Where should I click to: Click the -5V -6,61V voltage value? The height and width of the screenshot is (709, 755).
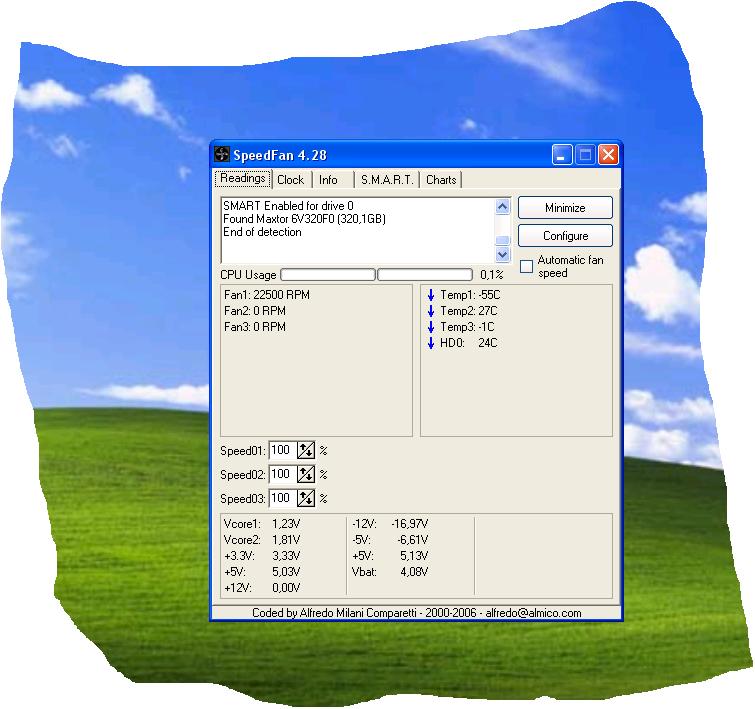pyautogui.click(x=413, y=539)
